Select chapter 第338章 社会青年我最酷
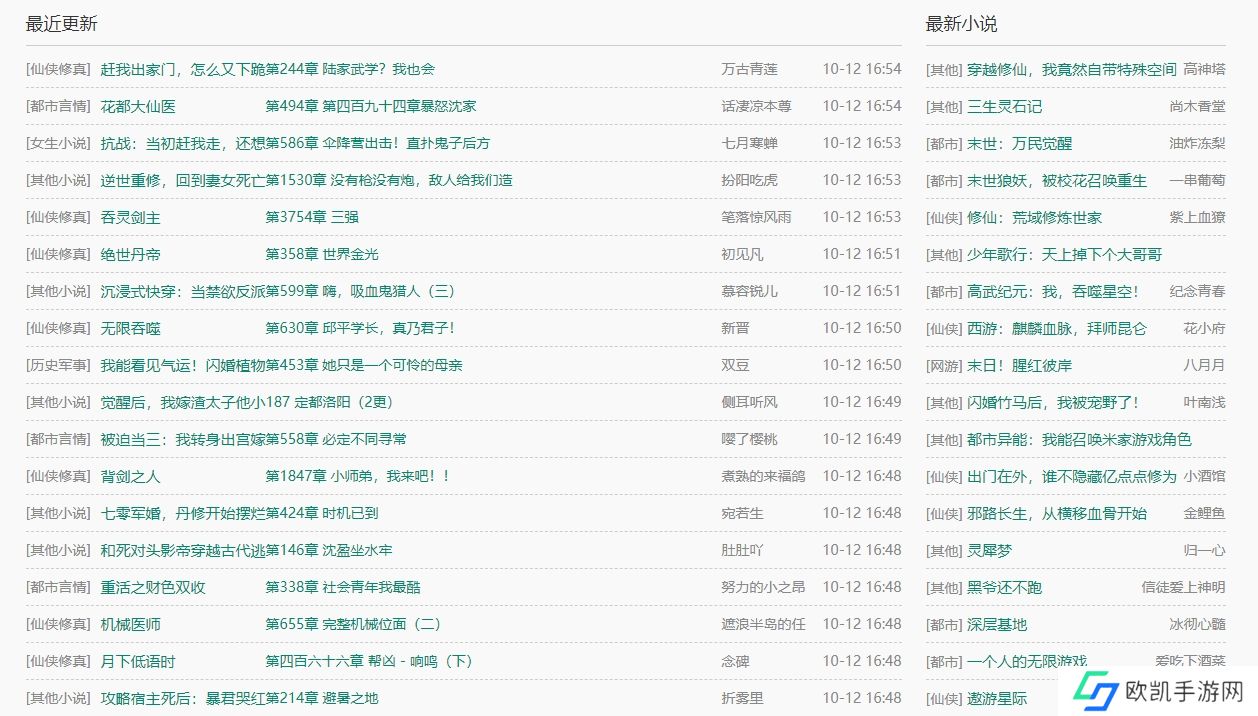Screen dimensions: 1258x716 (343, 587)
